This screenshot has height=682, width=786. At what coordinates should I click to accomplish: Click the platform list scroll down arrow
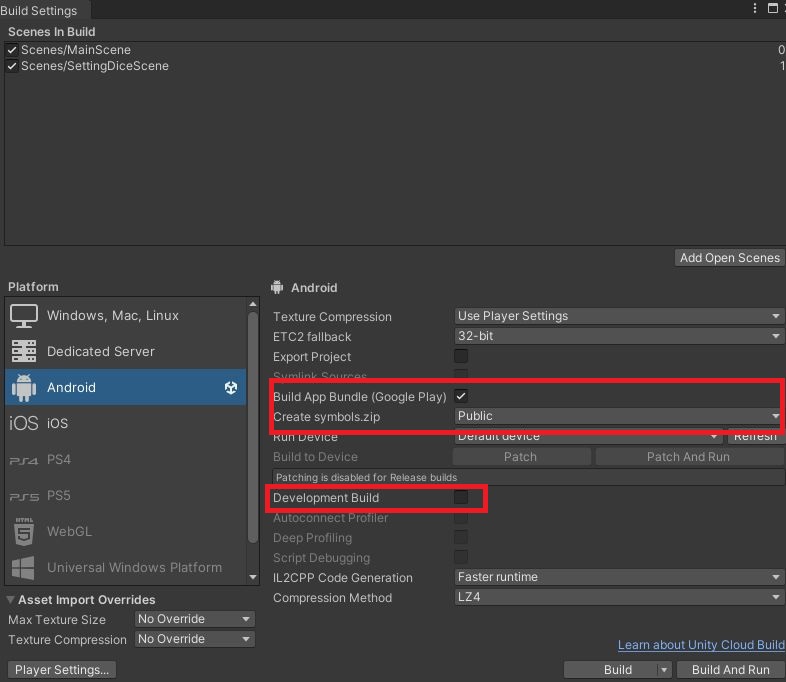[x=253, y=577]
